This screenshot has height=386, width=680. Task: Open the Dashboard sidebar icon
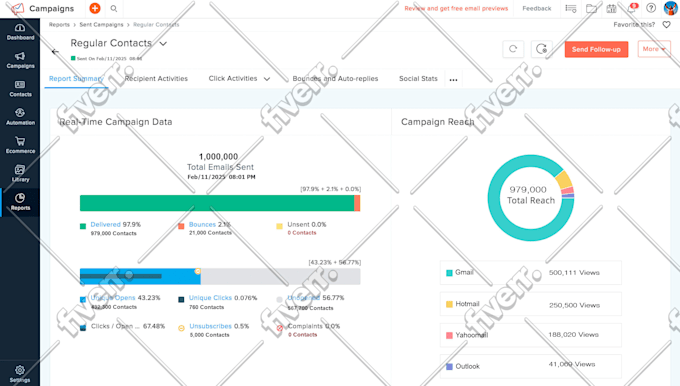point(20,32)
